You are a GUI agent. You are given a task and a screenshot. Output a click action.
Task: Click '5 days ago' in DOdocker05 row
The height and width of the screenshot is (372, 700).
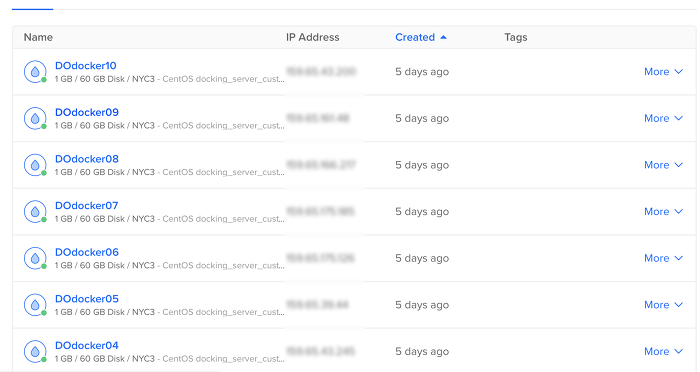coord(422,305)
